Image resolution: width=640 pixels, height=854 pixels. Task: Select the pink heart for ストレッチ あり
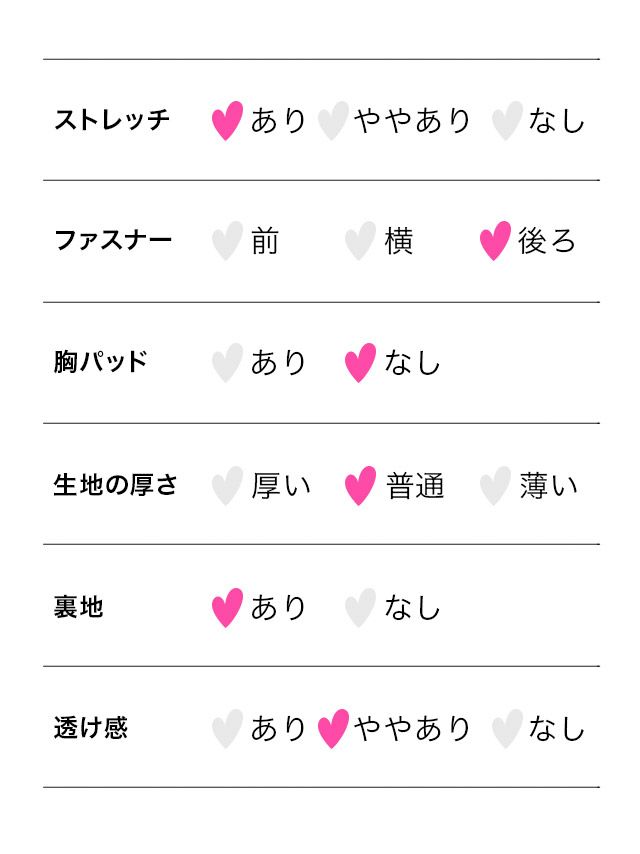pyautogui.click(x=227, y=120)
